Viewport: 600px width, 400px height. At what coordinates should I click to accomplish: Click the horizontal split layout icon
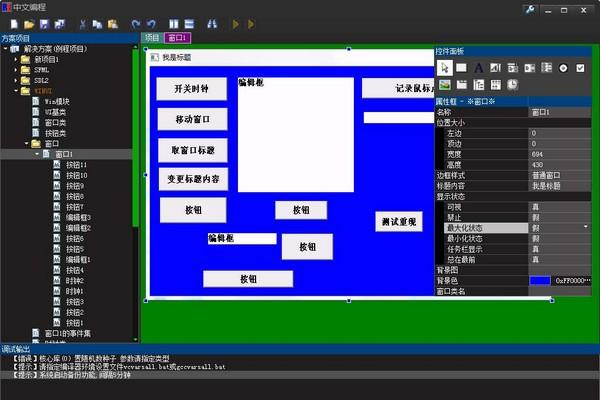189,24
